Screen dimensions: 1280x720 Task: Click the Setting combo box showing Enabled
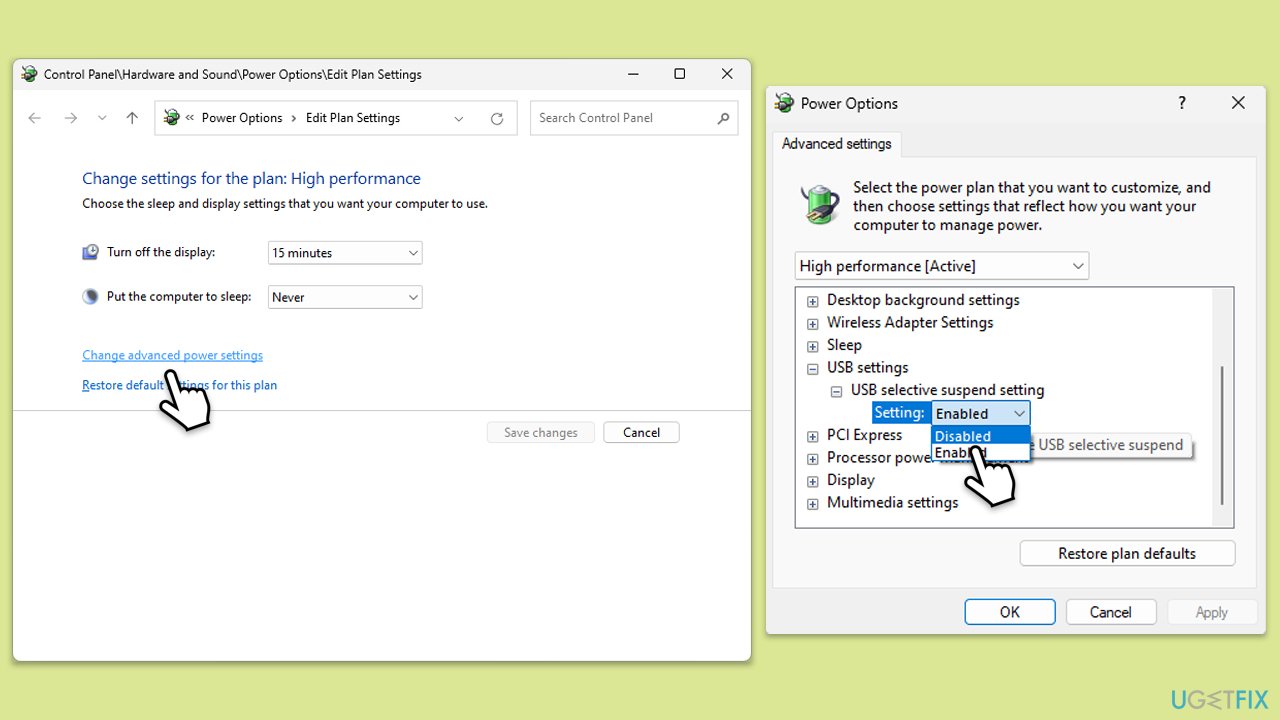point(981,413)
